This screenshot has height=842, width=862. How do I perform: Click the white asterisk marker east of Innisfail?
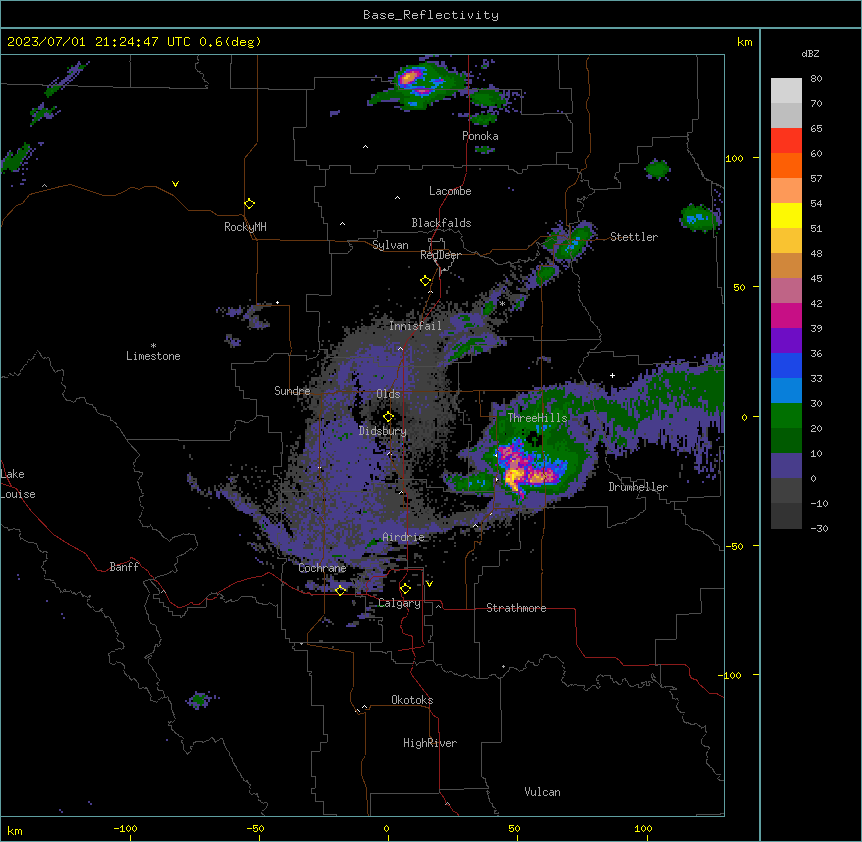(502, 303)
